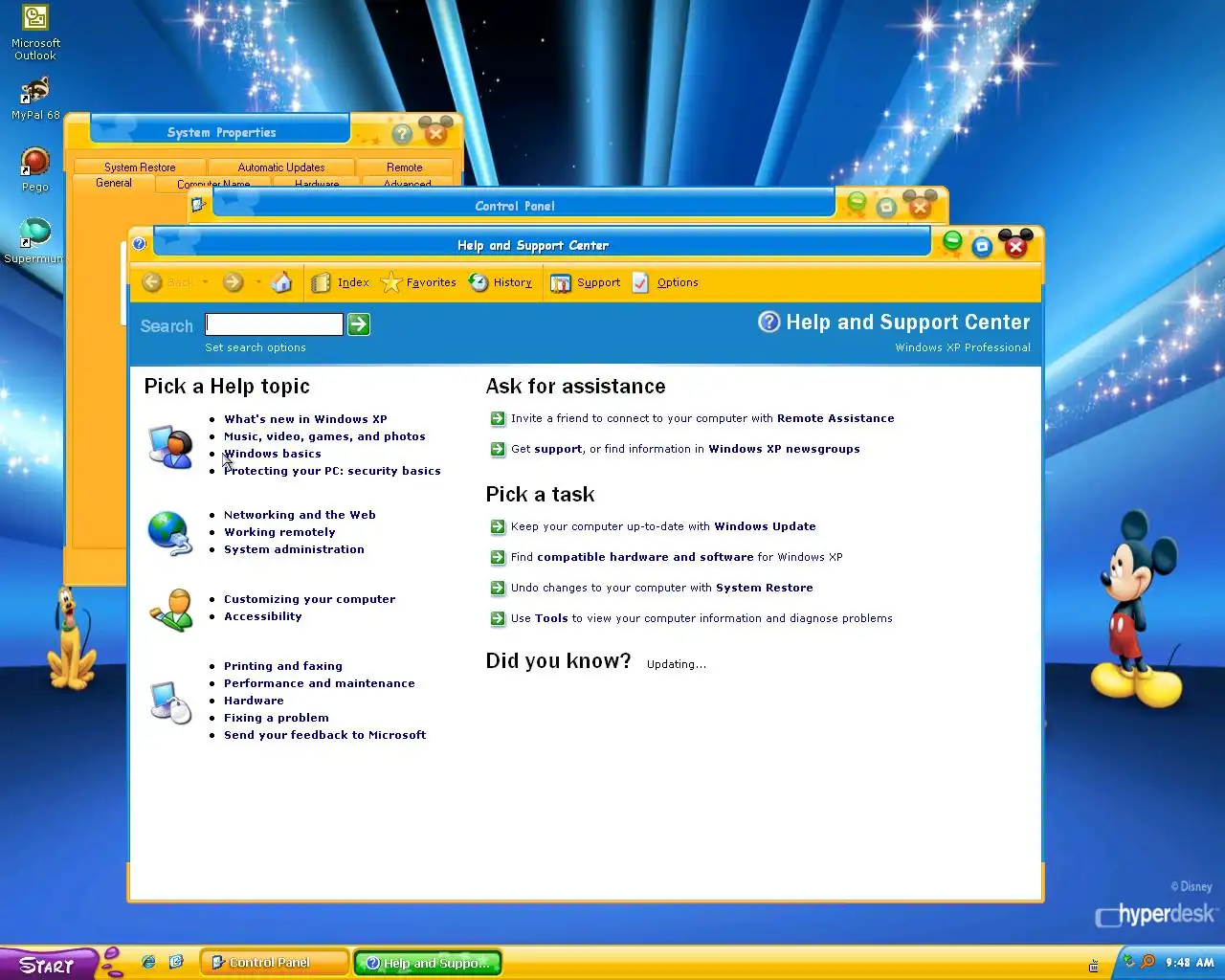Click the Remote Assistance link text
The width and height of the screenshot is (1225, 980).
point(835,418)
